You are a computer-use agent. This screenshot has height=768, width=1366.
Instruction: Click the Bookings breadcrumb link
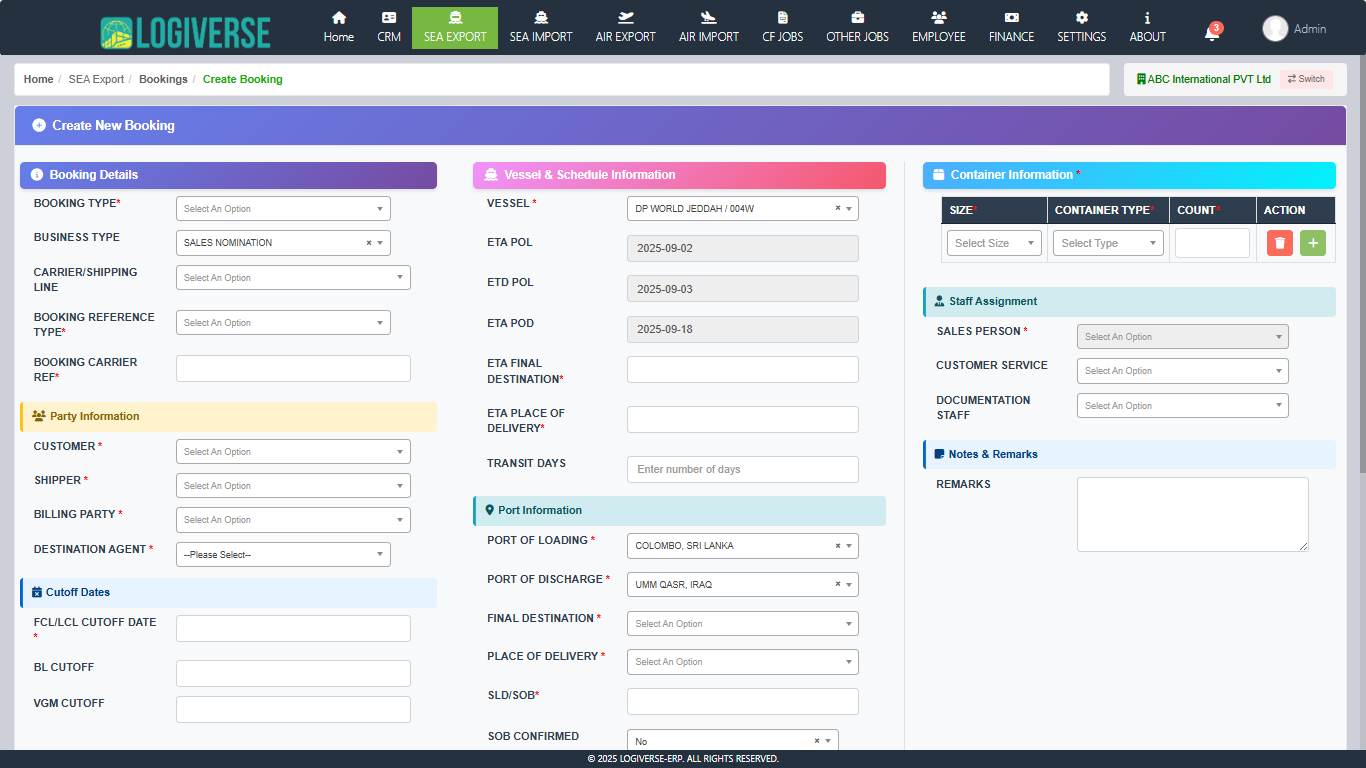coord(163,79)
